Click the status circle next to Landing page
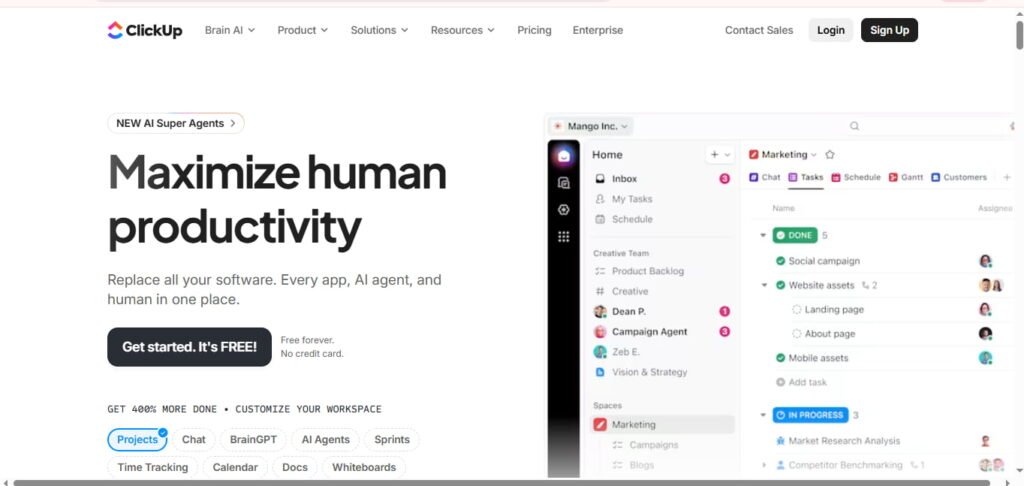The image size is (1024, 486). coord(796,310)
